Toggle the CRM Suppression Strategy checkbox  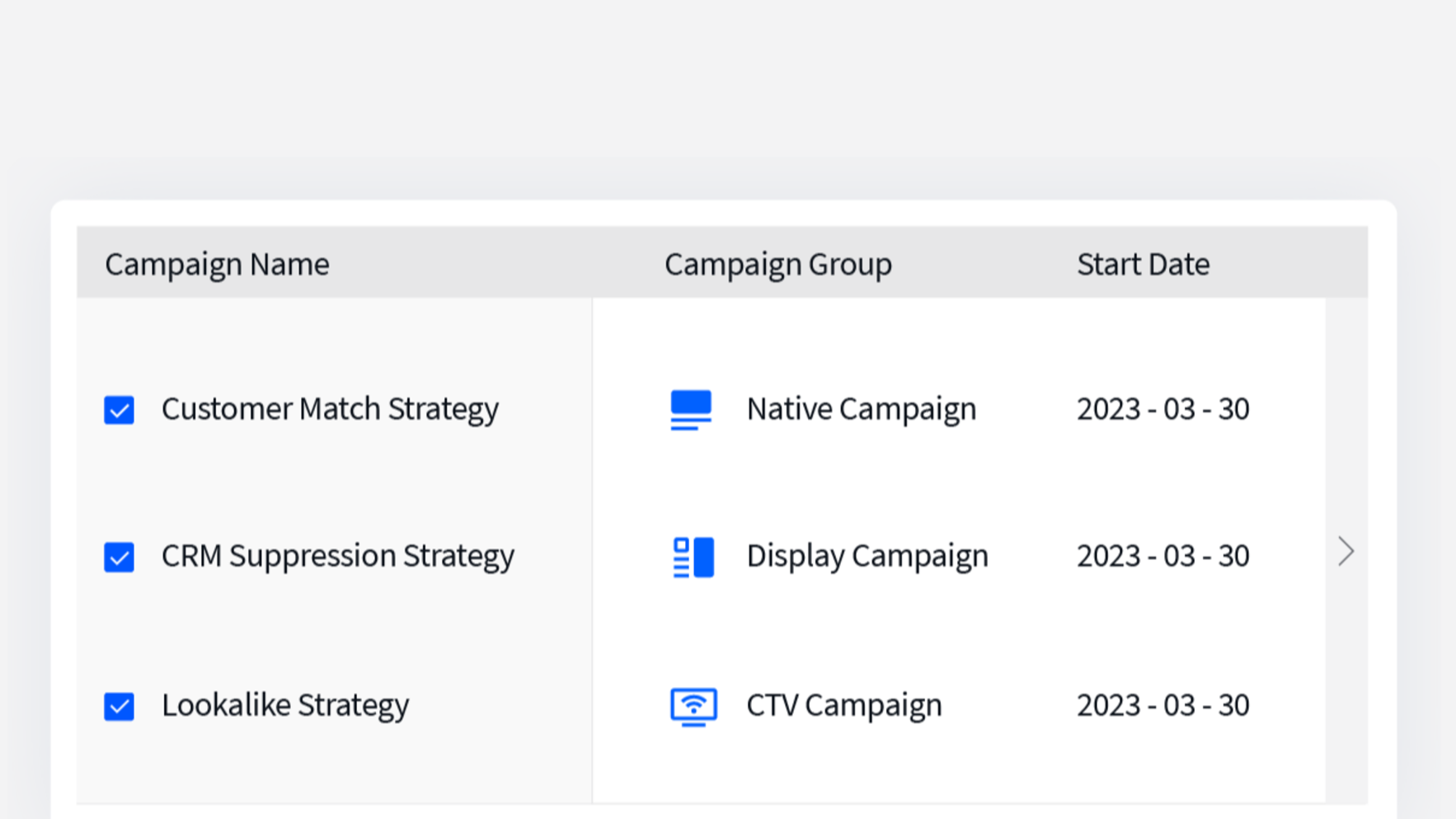tap(120, 557)
